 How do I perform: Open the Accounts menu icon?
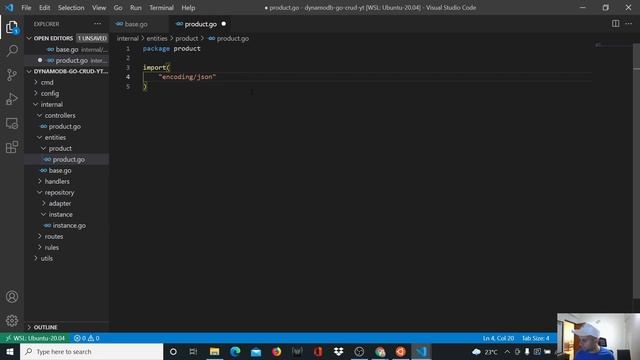[12, 297]
